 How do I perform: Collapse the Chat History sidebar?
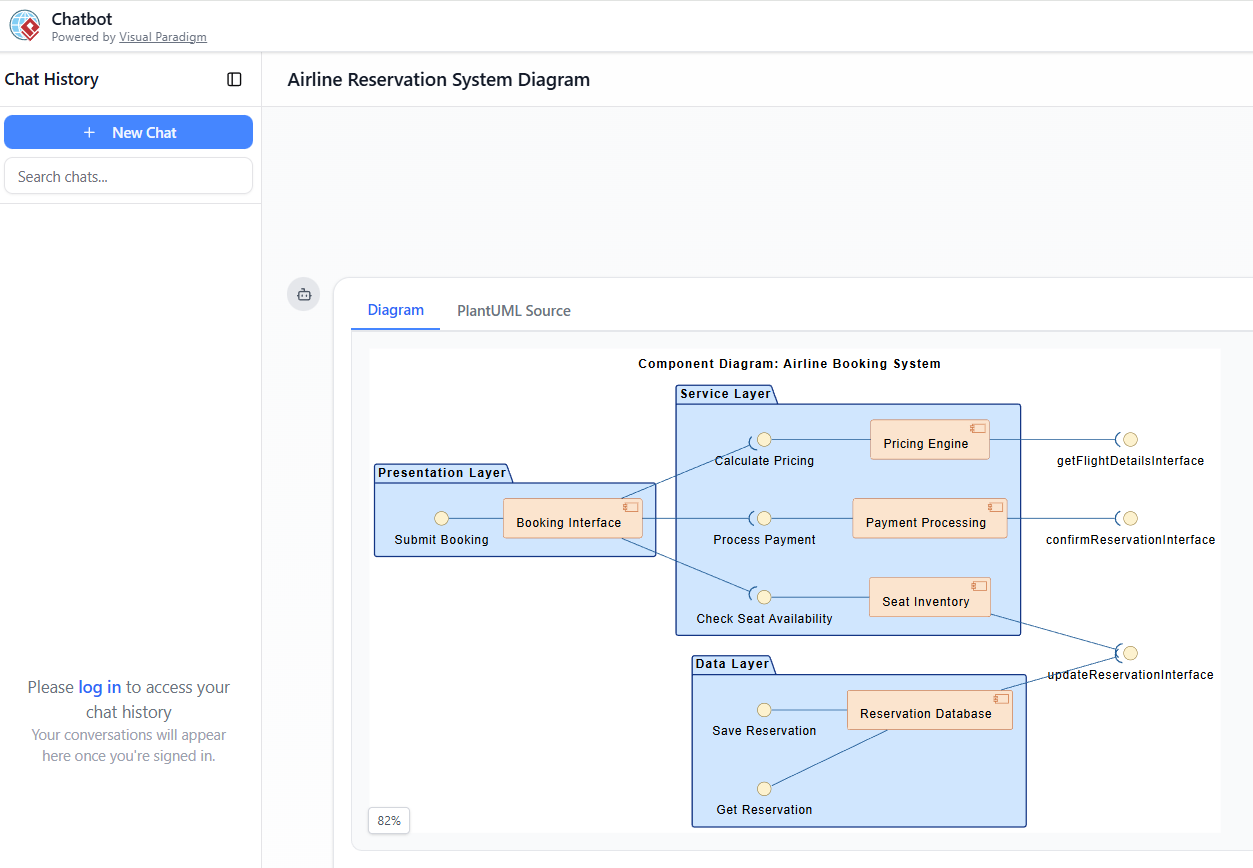coord(234,79)
